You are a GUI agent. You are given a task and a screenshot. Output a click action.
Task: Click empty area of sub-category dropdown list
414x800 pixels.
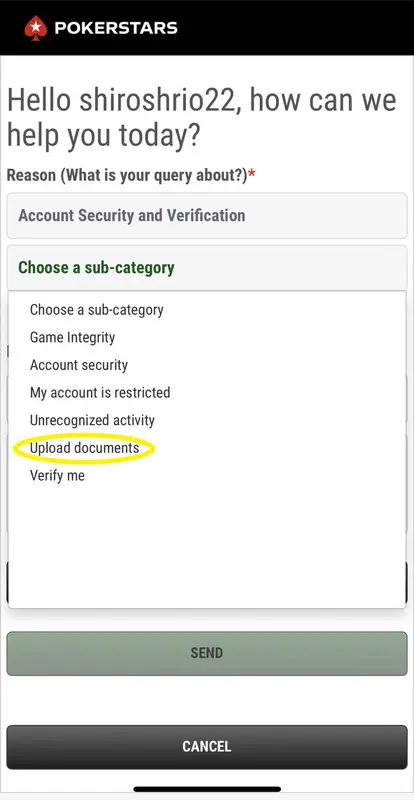click(207, 546)
